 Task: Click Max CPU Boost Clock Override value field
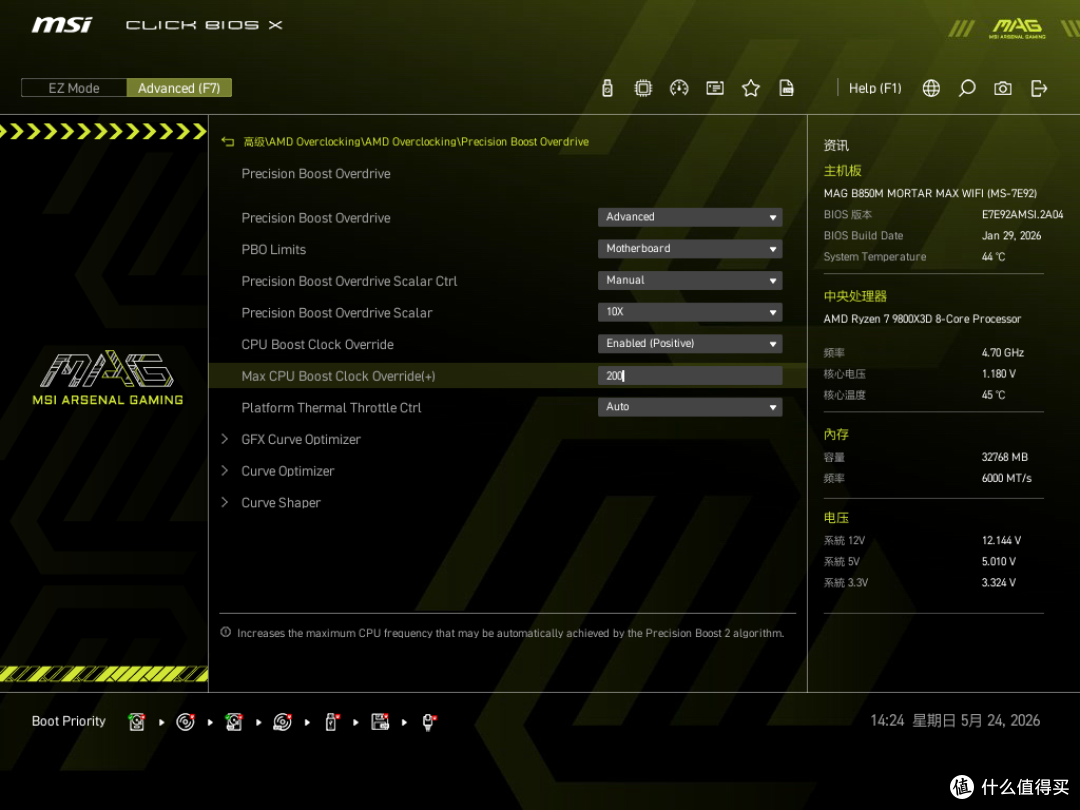(x=690, y=375)
